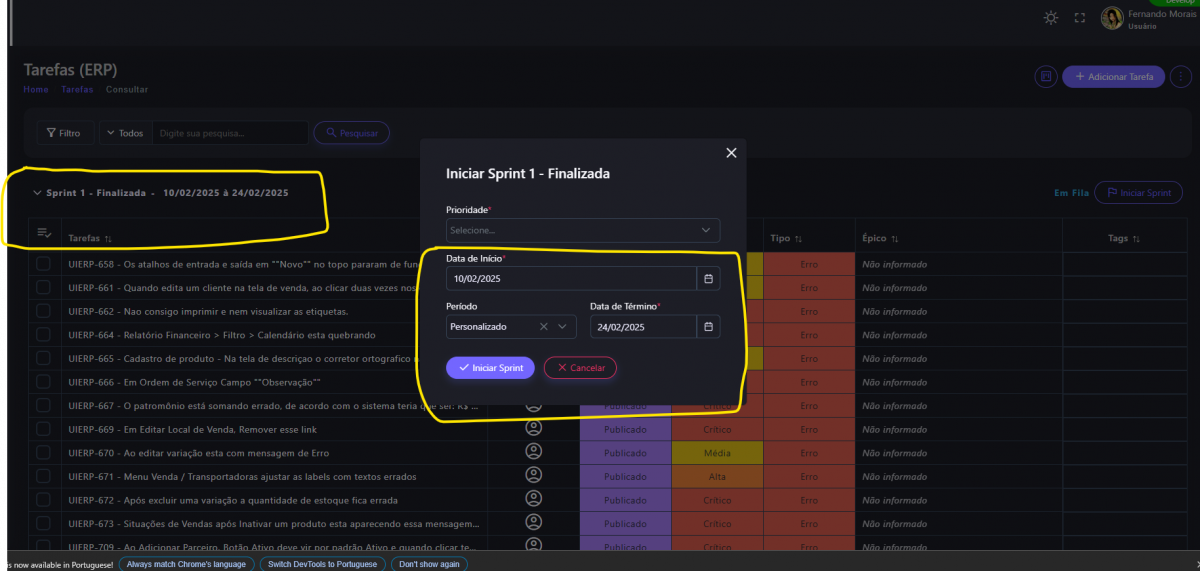Viewport: 1200px width, 571px height.
Task: Clear the Personalizado period selection
Action: 544,327
